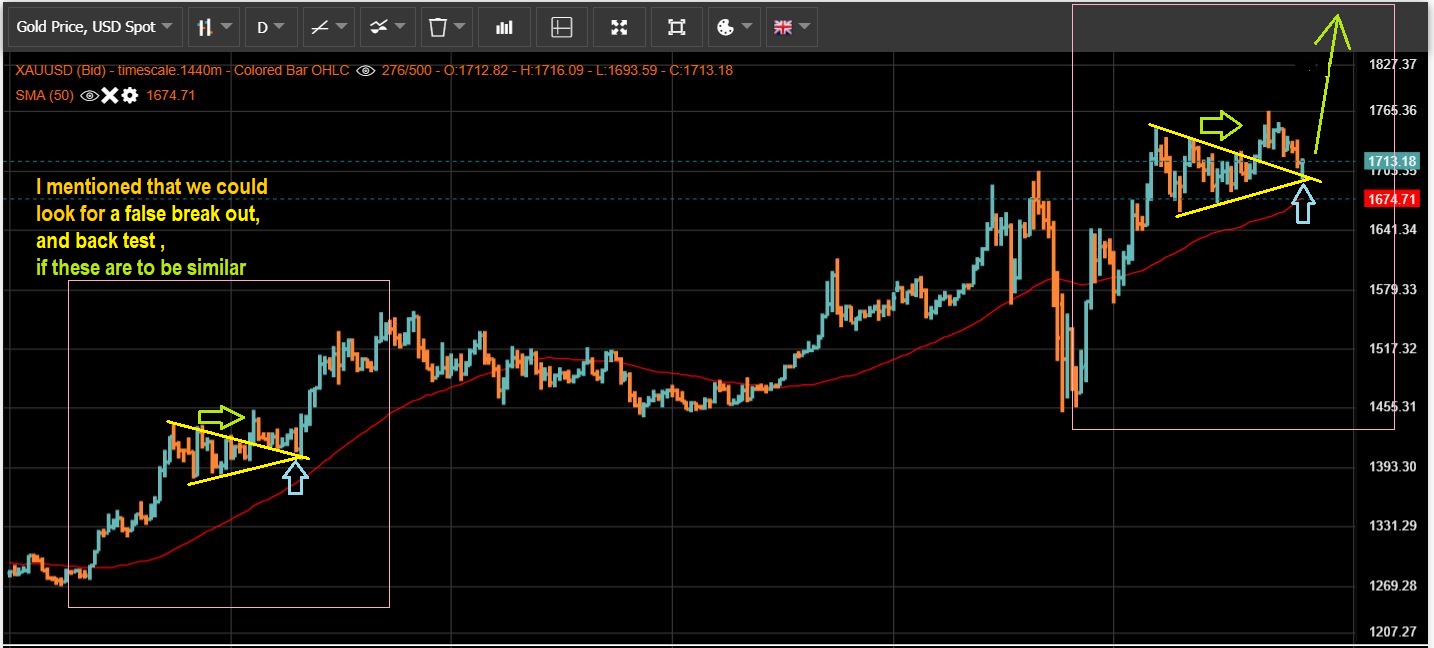Click the expand arrows fullscreen icon
Image resolution: width=1434 pixels, height=648 pixels.
(x=619, y=27)
